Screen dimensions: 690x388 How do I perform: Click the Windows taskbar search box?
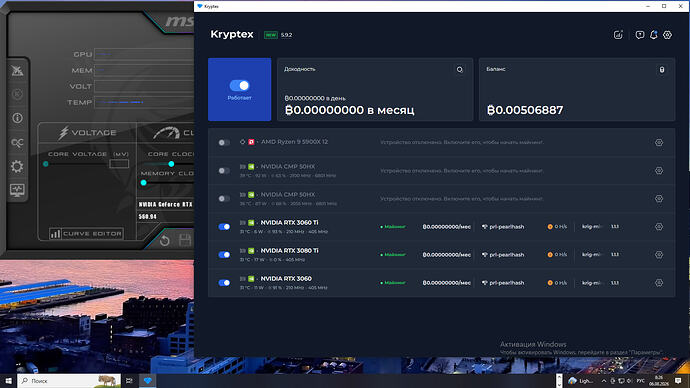click(69, 381)
